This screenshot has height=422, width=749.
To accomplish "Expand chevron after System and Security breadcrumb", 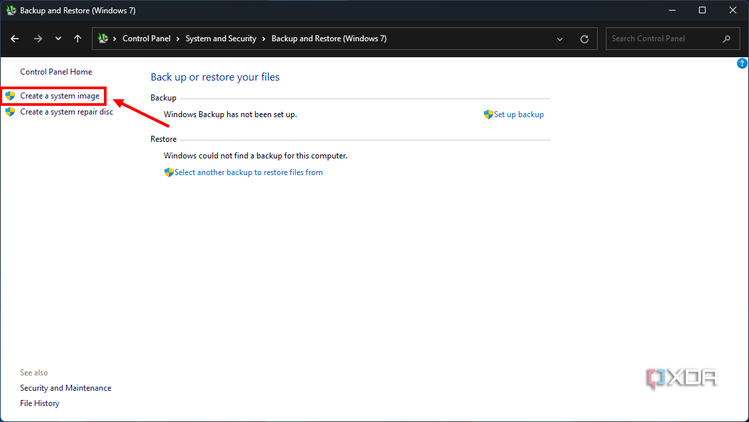I will (264, 39).
